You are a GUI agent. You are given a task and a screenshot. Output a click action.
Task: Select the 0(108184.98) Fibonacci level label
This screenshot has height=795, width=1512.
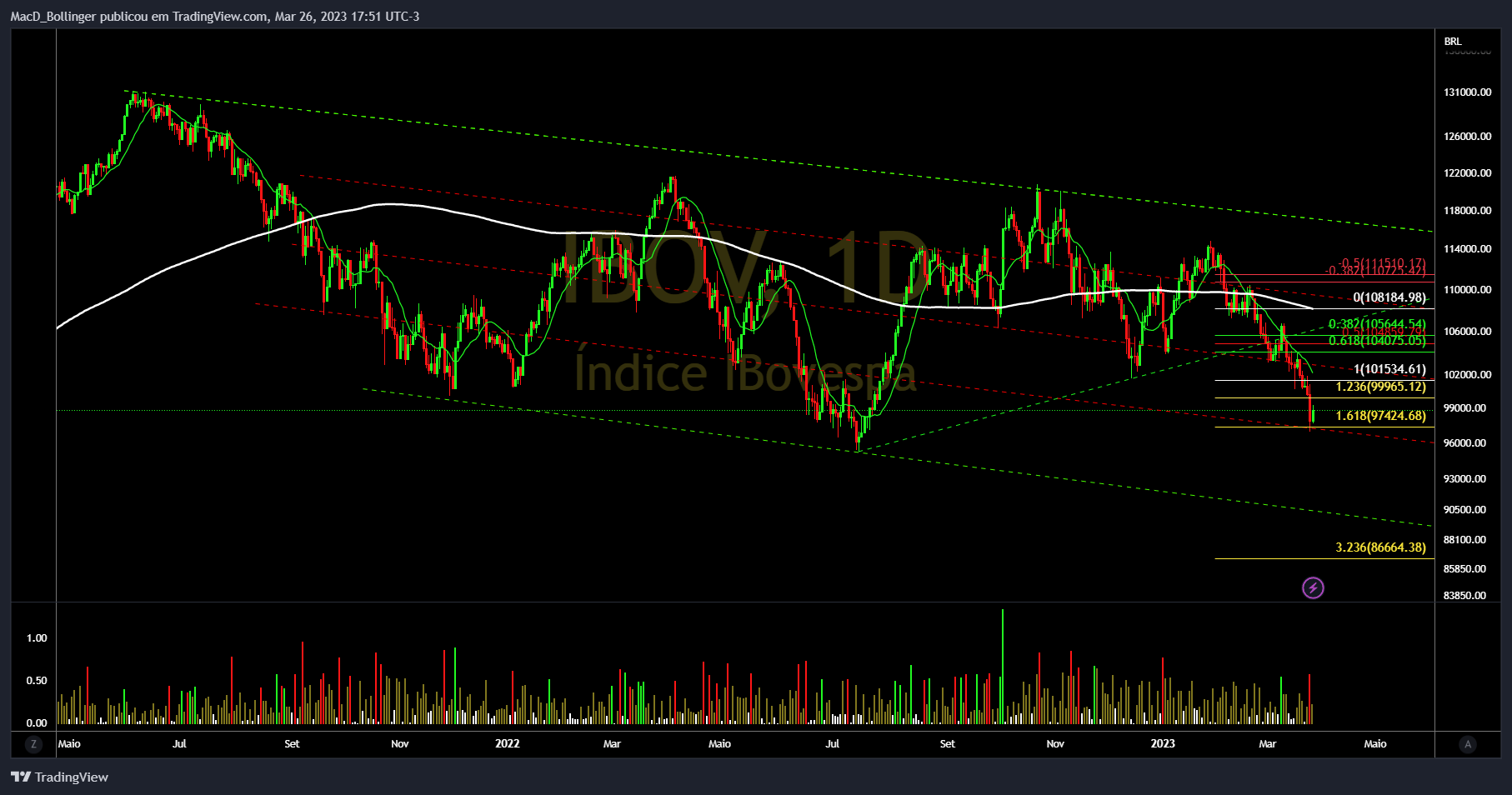pyautogui.click(x=1389, y=297)
